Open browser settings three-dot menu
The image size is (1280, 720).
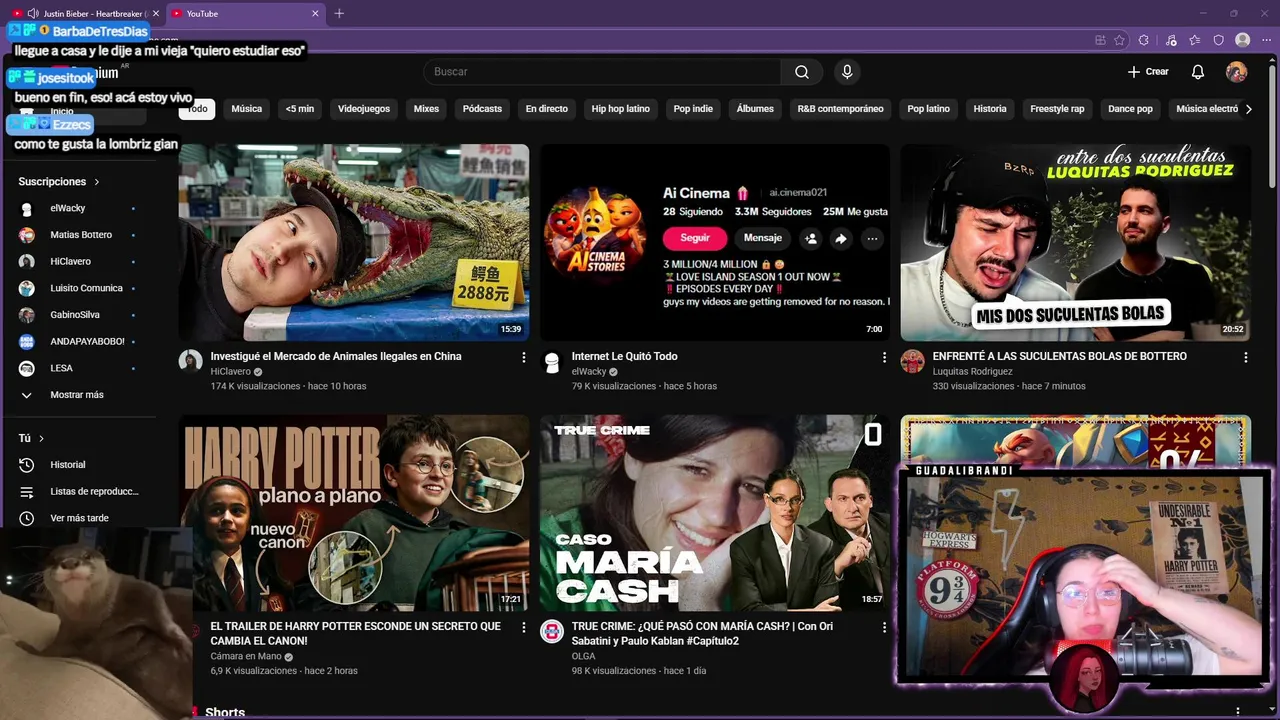click(1266, 40)
